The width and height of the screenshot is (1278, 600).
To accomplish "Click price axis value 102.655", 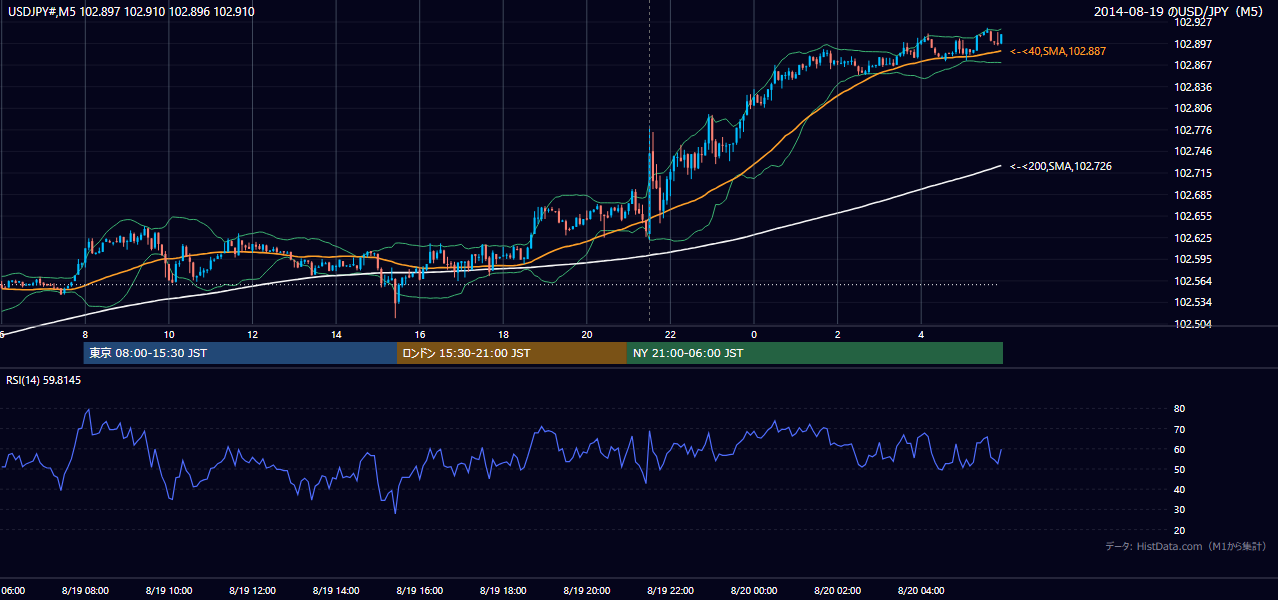I will click(x=1192, y=217).
